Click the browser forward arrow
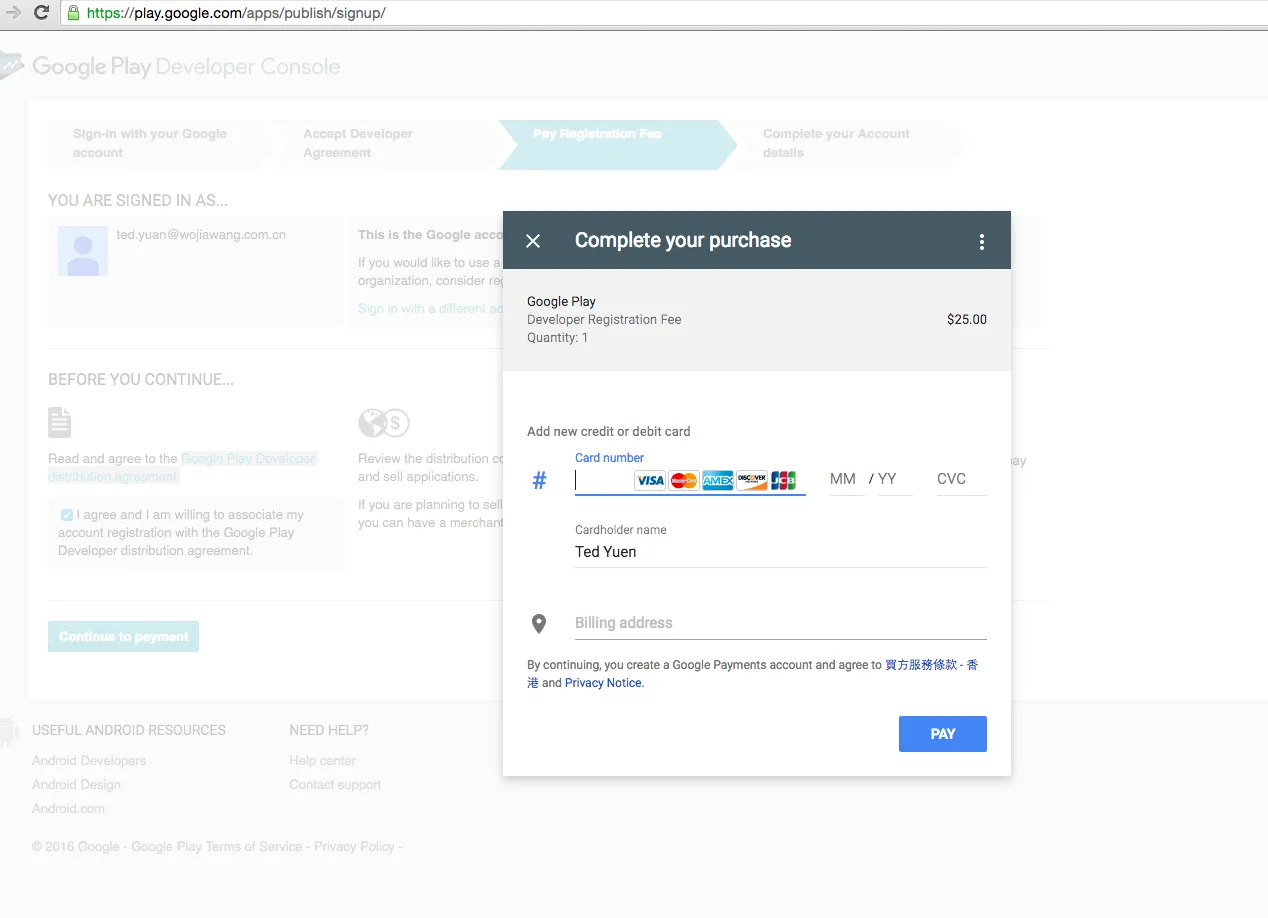 coord(12,13)
